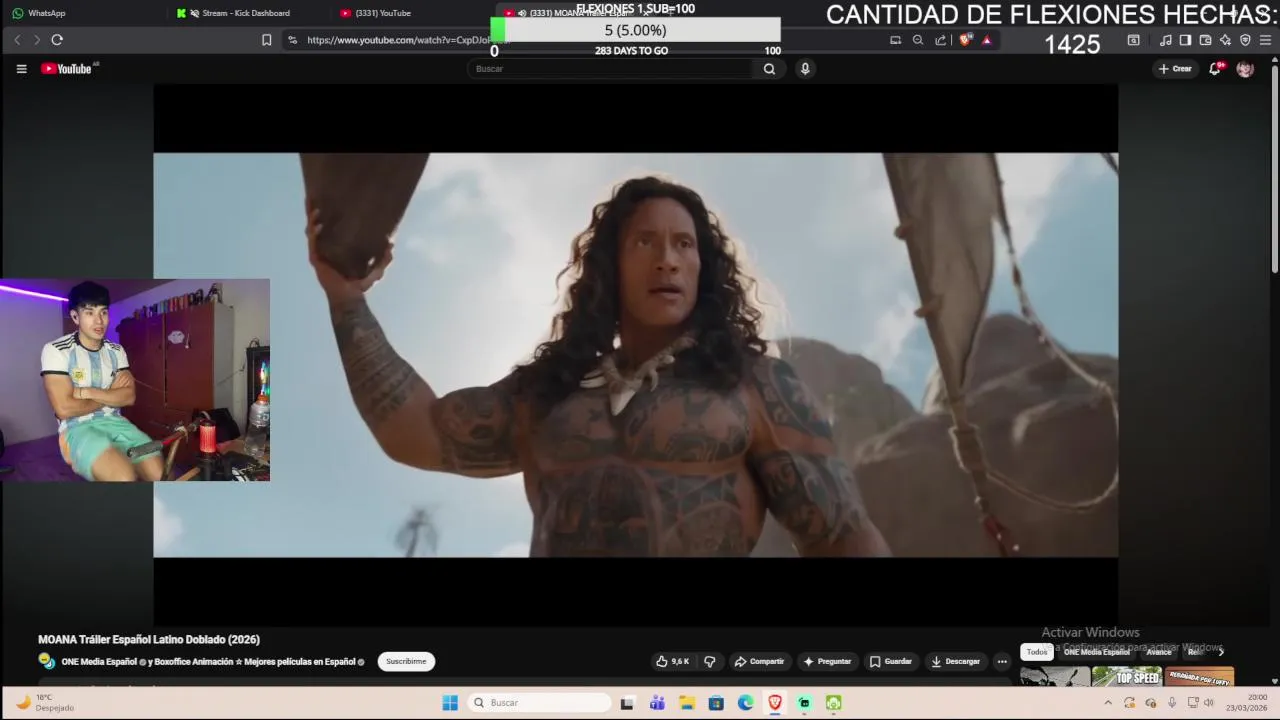Open Microsoft Teams from the taskbar
This screenshot has width=1280, height=720.
point(657,703)
